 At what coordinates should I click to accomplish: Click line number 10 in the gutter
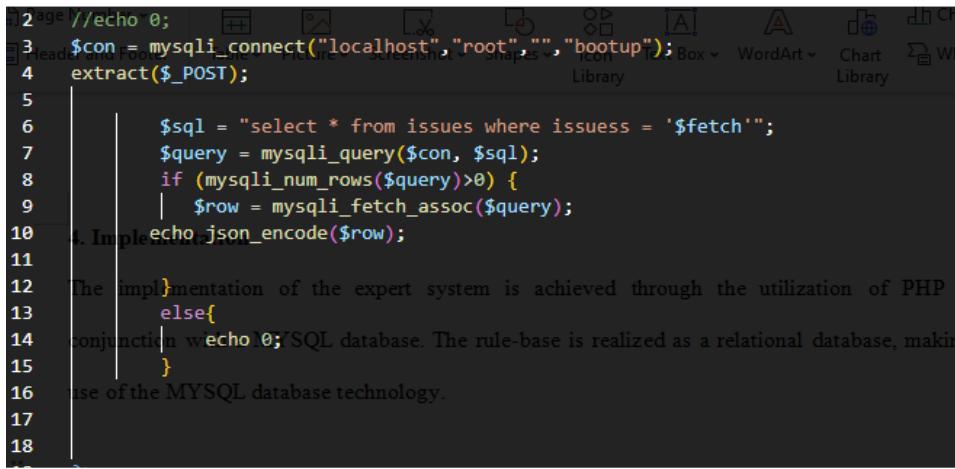pos(29,233)
